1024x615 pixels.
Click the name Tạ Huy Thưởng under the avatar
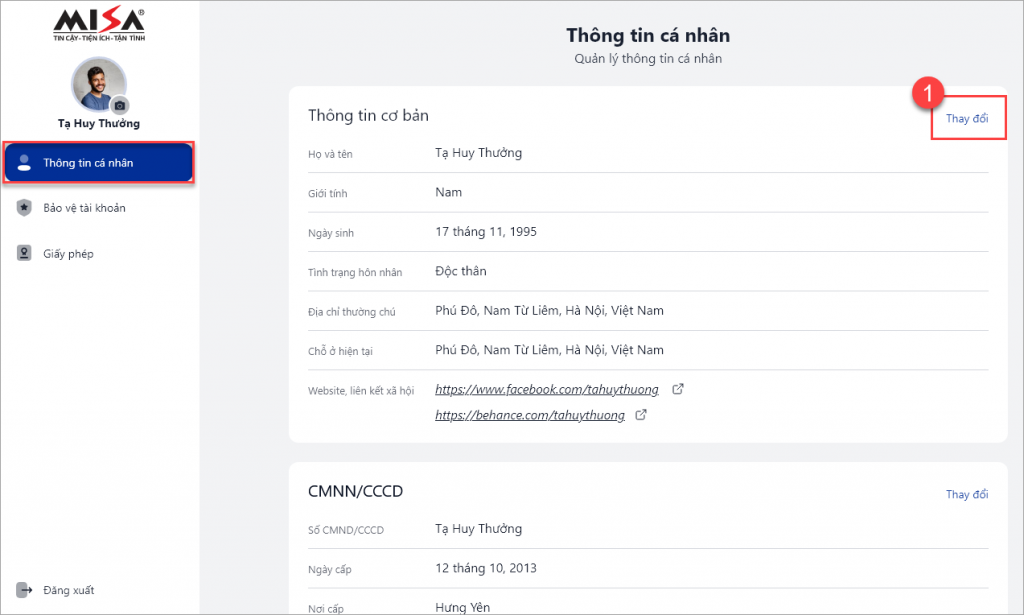tap(99, 123)
